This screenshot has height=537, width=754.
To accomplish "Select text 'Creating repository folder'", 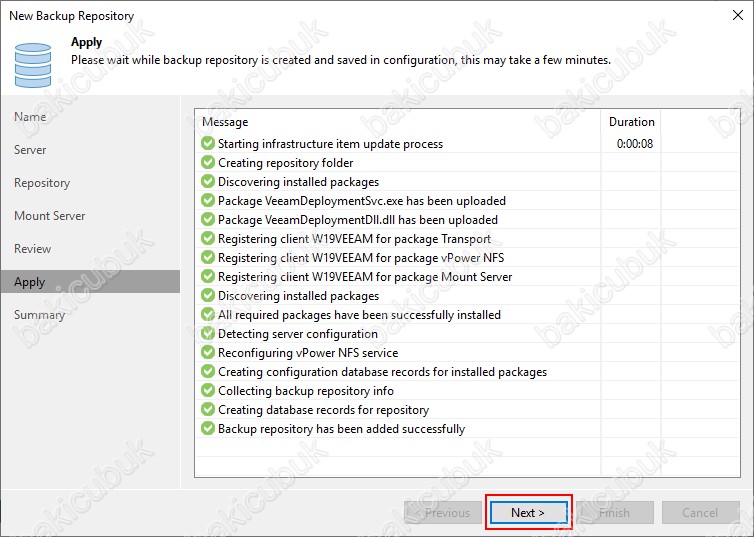I will [x=286, y=163].
